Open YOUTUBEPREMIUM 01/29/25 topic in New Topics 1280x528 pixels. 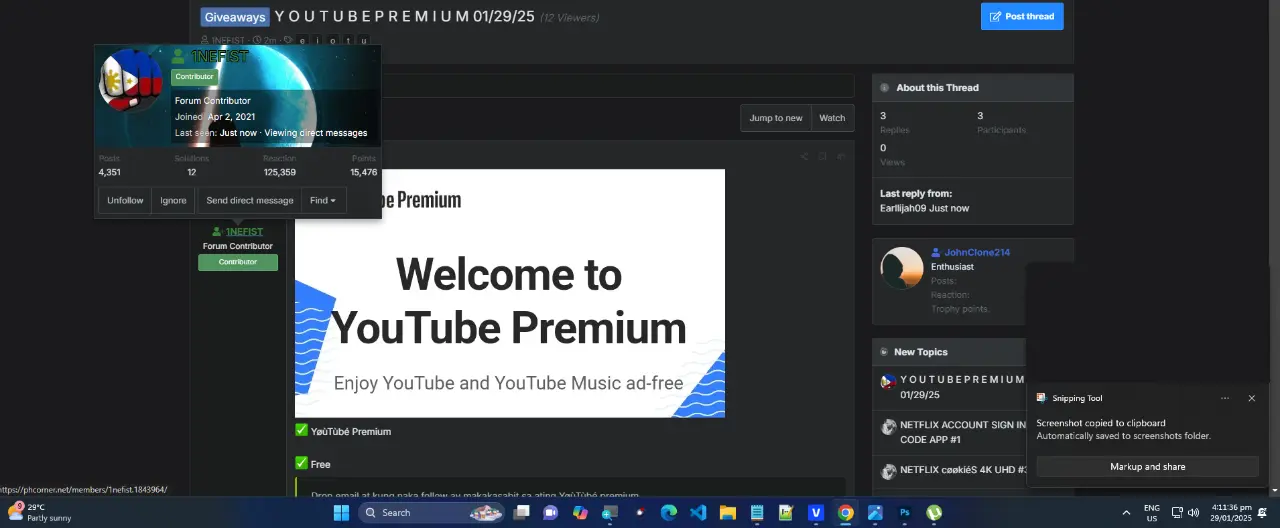click(x=962, y=387)
